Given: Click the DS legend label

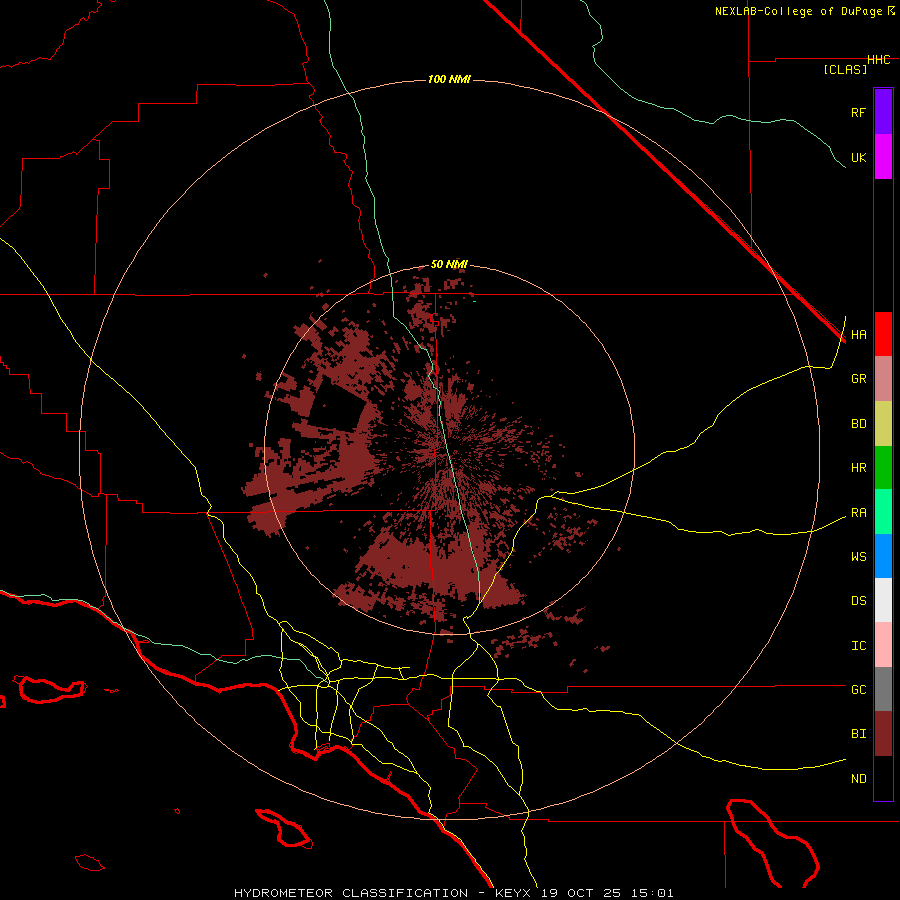Looking at the screenshot, I should tap(858, 601).
